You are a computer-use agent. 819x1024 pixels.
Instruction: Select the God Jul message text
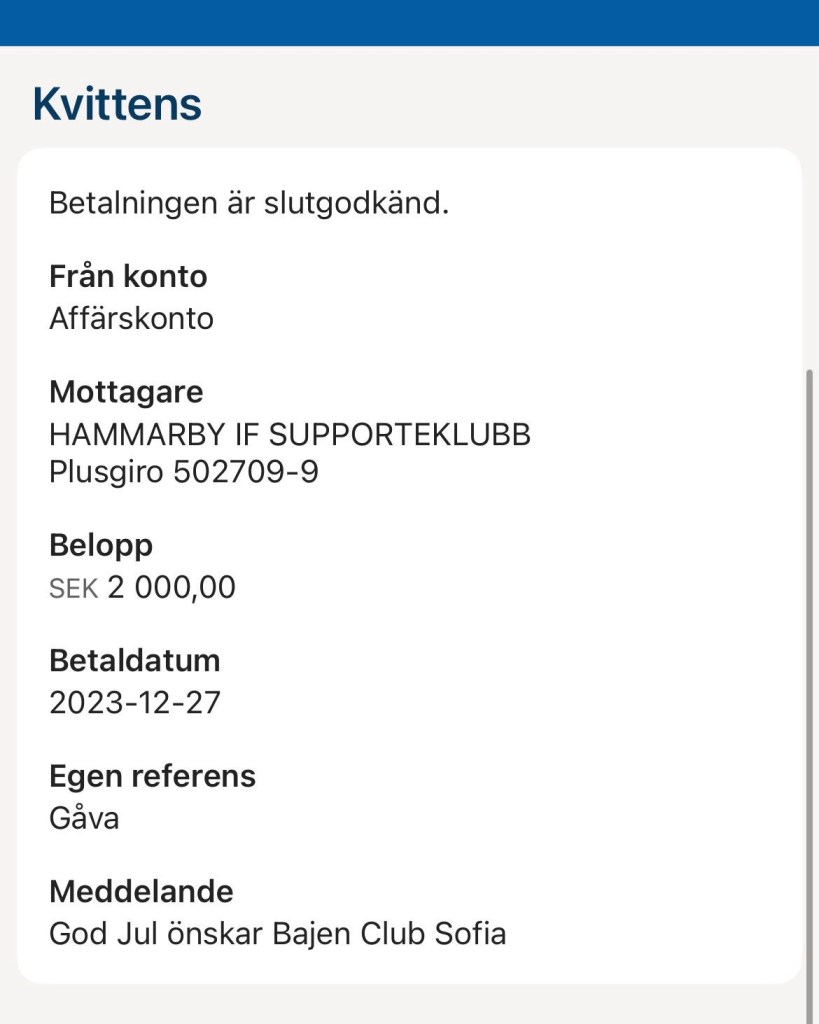tap(277, 934)
